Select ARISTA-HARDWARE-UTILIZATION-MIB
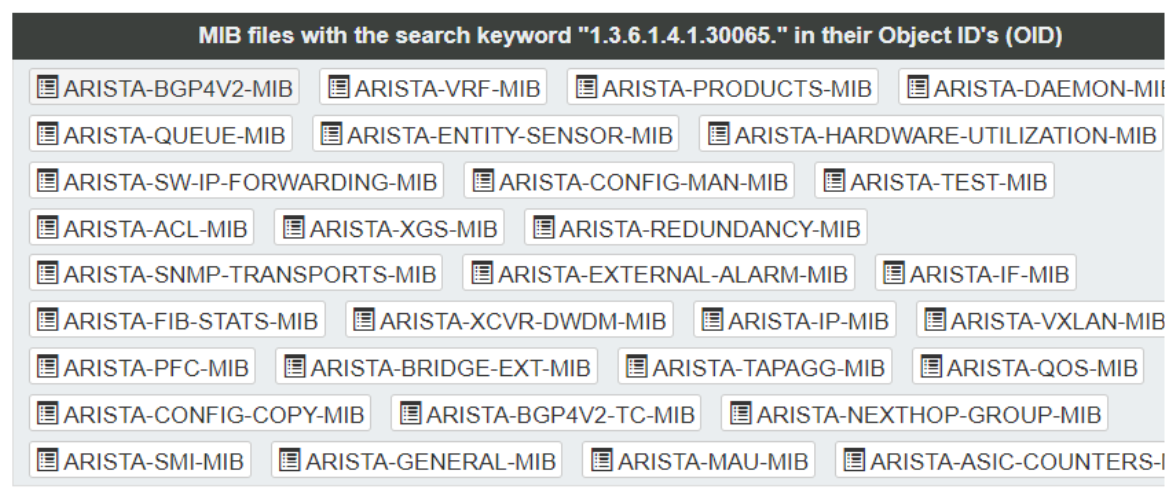1174x498 pixels. click(931, 134)
